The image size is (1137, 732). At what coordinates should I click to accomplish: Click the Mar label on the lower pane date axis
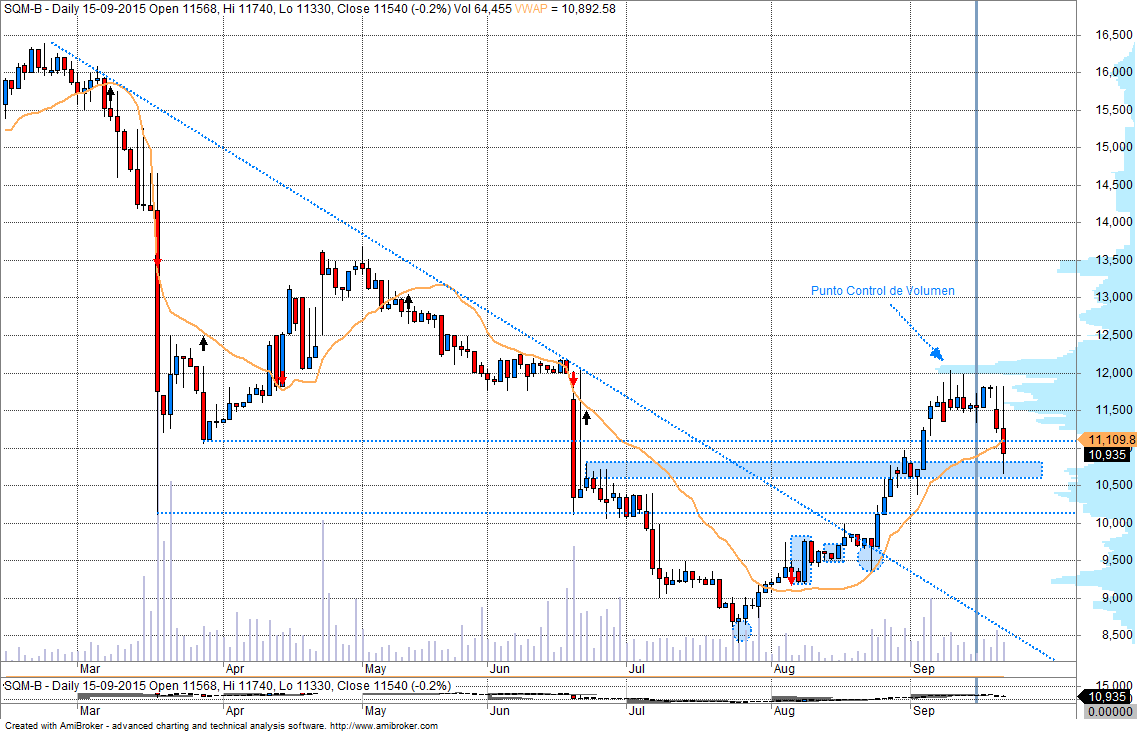[89, 711]
